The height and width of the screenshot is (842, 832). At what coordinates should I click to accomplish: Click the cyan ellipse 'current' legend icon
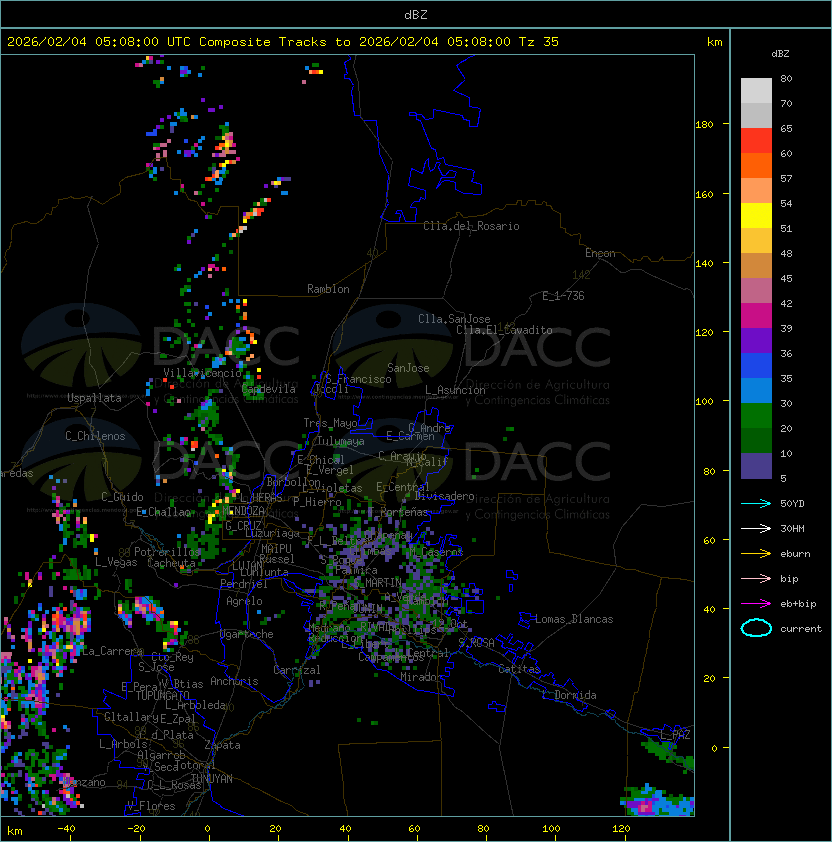click(x=756, y=628)
